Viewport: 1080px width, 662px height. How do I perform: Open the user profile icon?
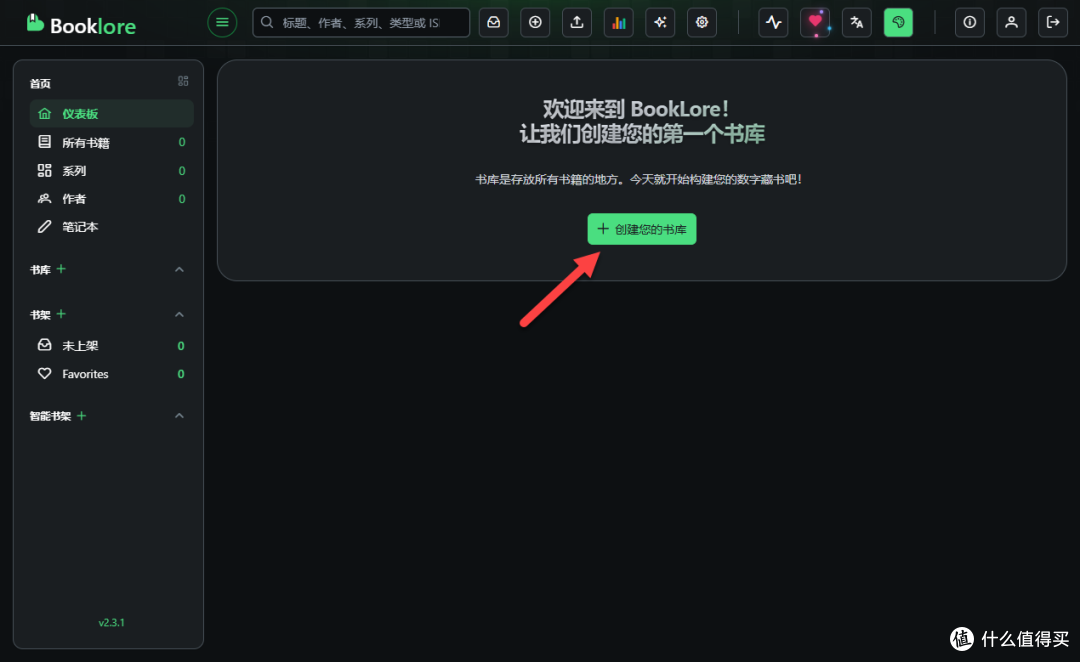coord(1011,23)
